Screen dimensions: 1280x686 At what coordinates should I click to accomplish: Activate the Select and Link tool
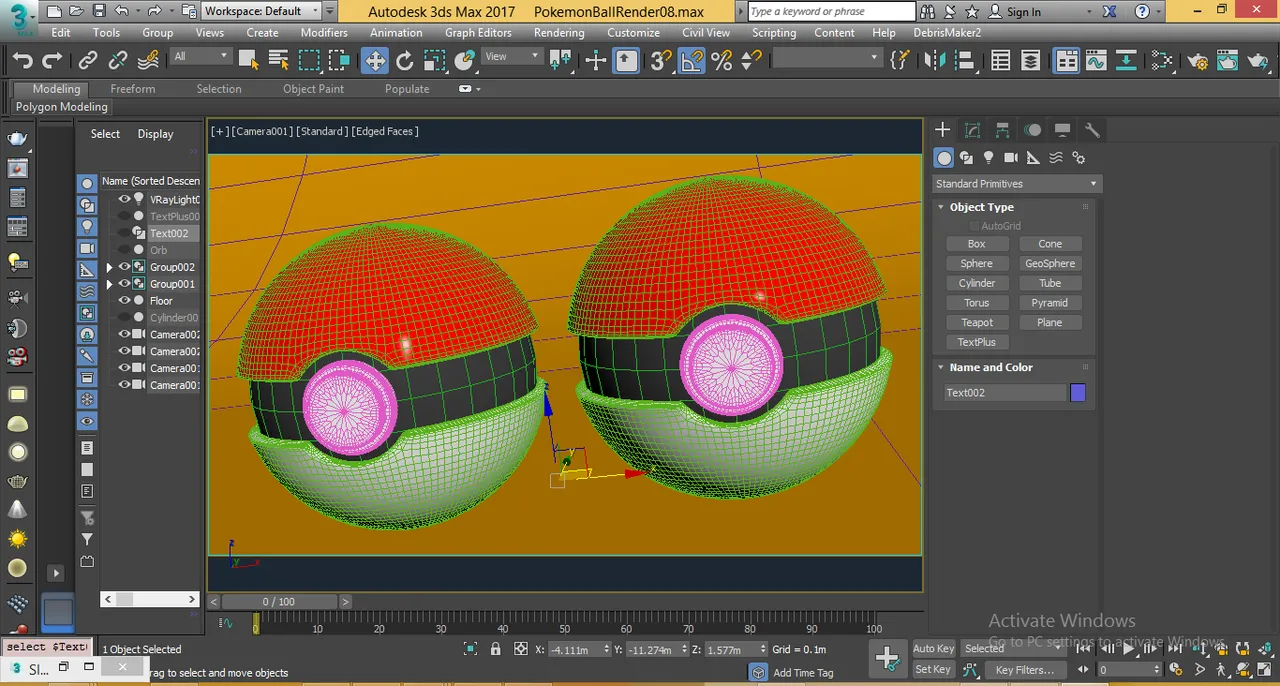[x=88, y=61]
